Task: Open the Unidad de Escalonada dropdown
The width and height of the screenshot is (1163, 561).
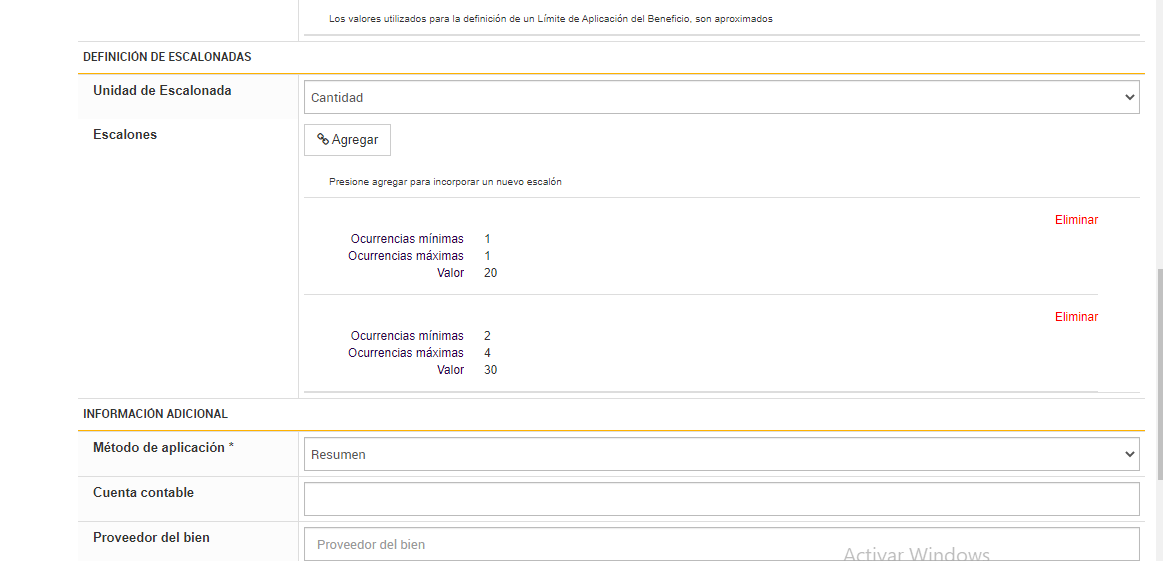Action: point(721,98)
